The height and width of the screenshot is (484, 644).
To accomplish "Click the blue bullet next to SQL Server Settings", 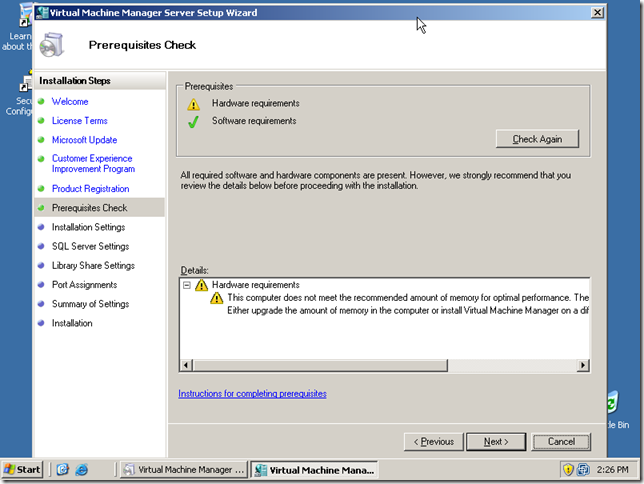I will click(41, 247).
